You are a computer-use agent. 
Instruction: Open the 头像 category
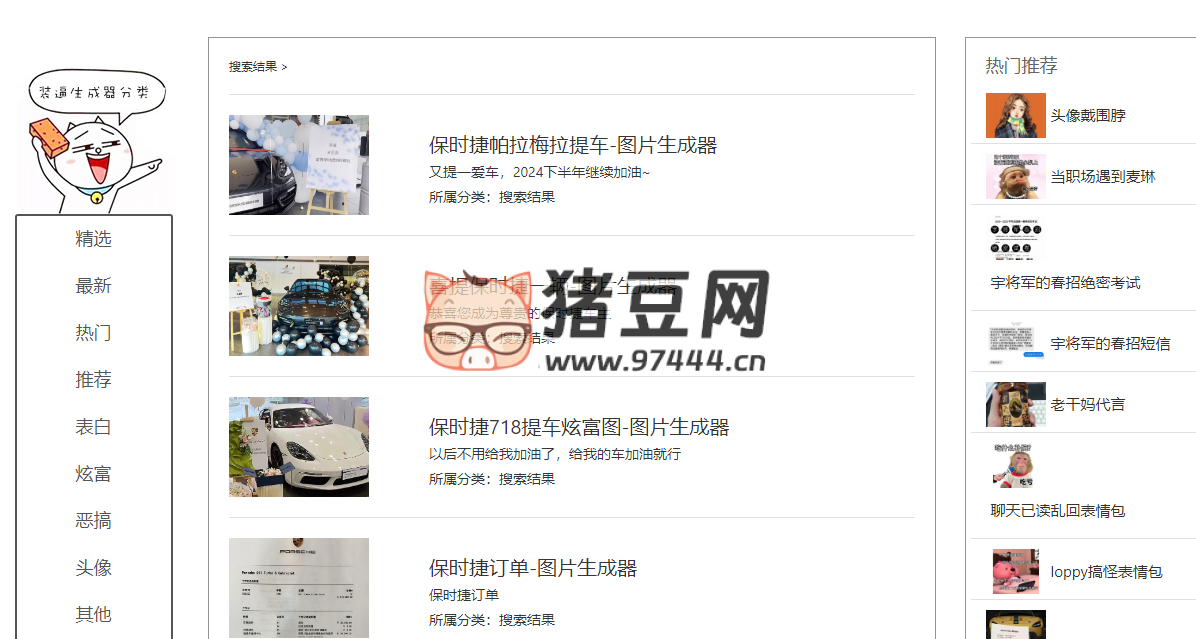(93, 568)
